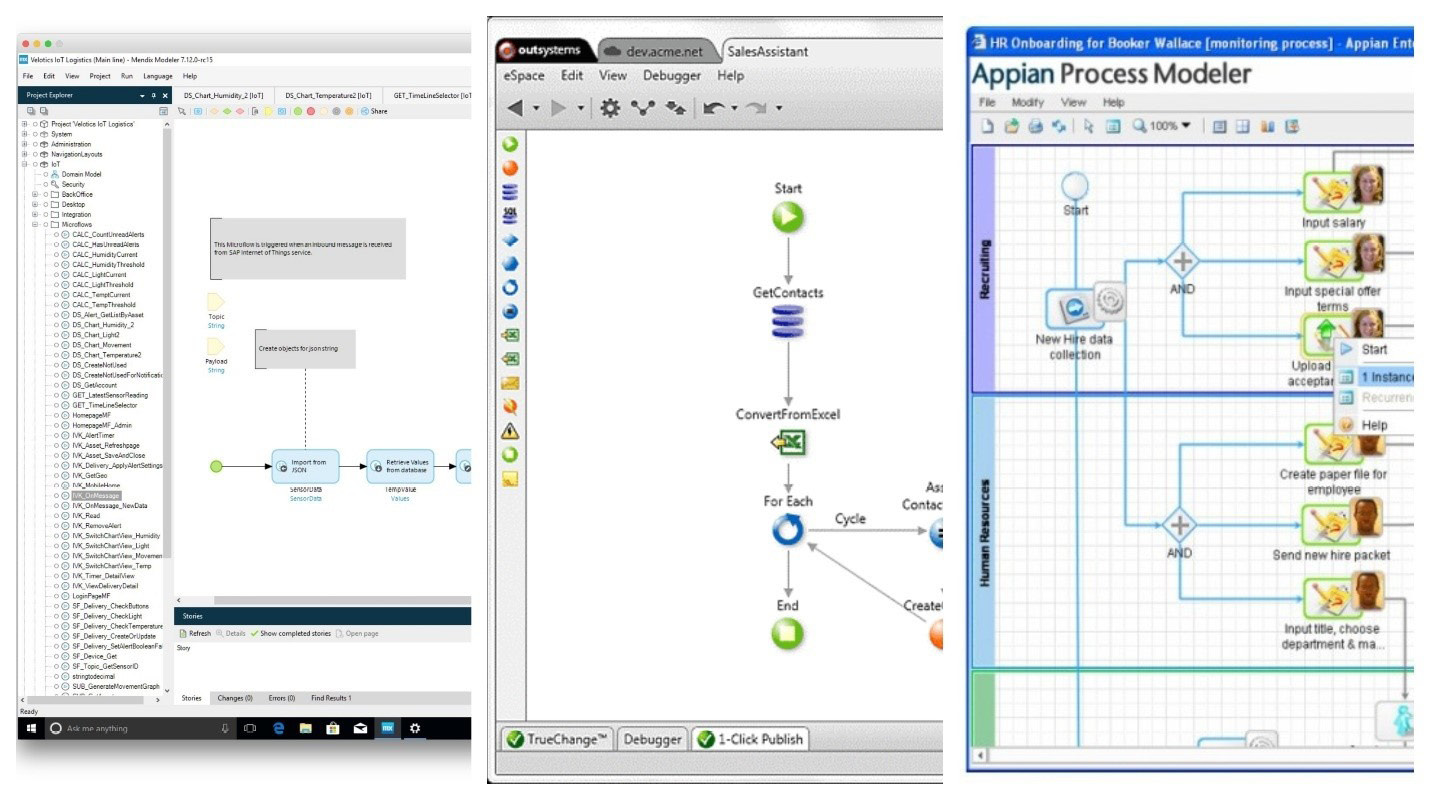Select the yellow comment note tool in OutSystems toolbox
This screenshot has width=1430, height=800.
point(510,479)
